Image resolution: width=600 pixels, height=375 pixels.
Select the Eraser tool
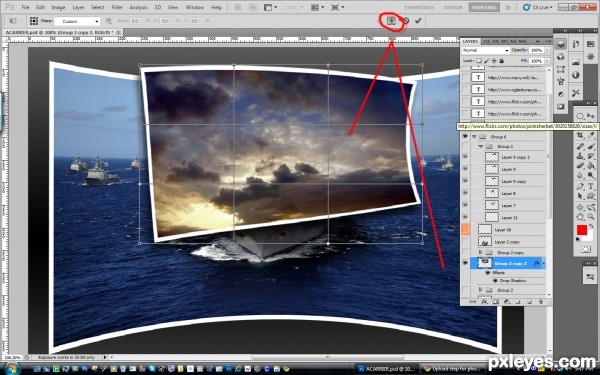tap(580, 166)
